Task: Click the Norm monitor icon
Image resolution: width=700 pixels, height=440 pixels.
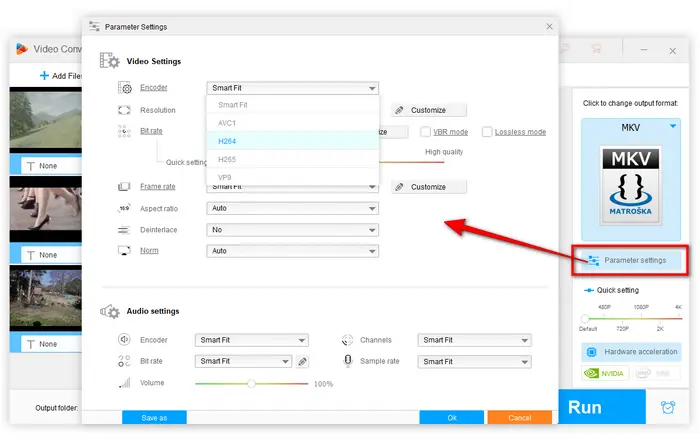Action: [124, 250]
